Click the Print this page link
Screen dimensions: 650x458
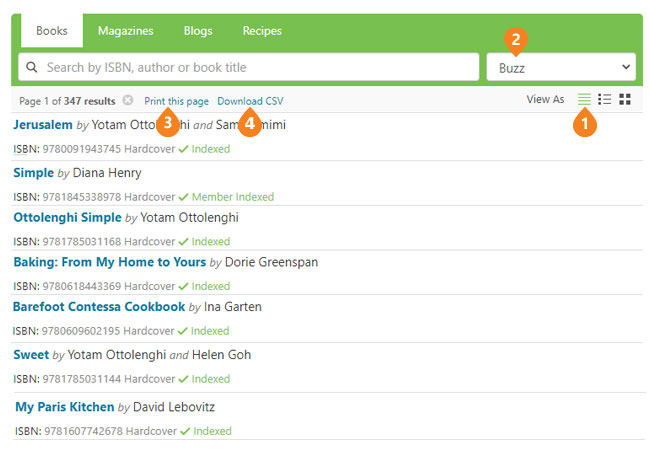click(x=176, y=101)
